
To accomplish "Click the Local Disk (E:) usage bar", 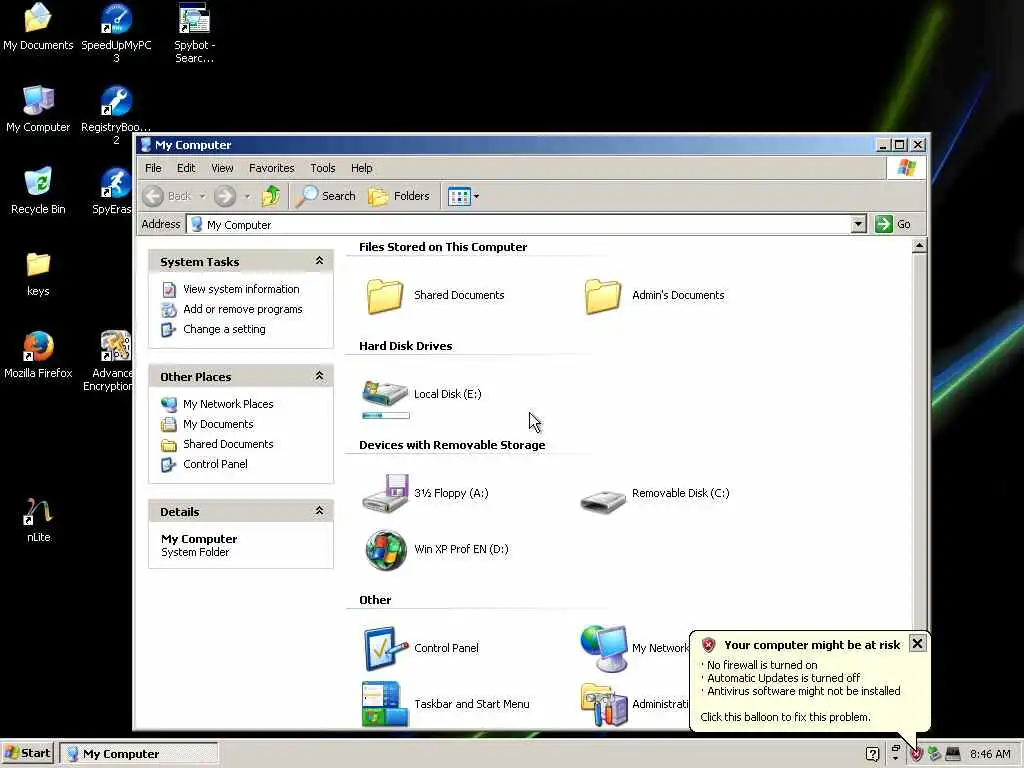I will click(x=385, y=415).
